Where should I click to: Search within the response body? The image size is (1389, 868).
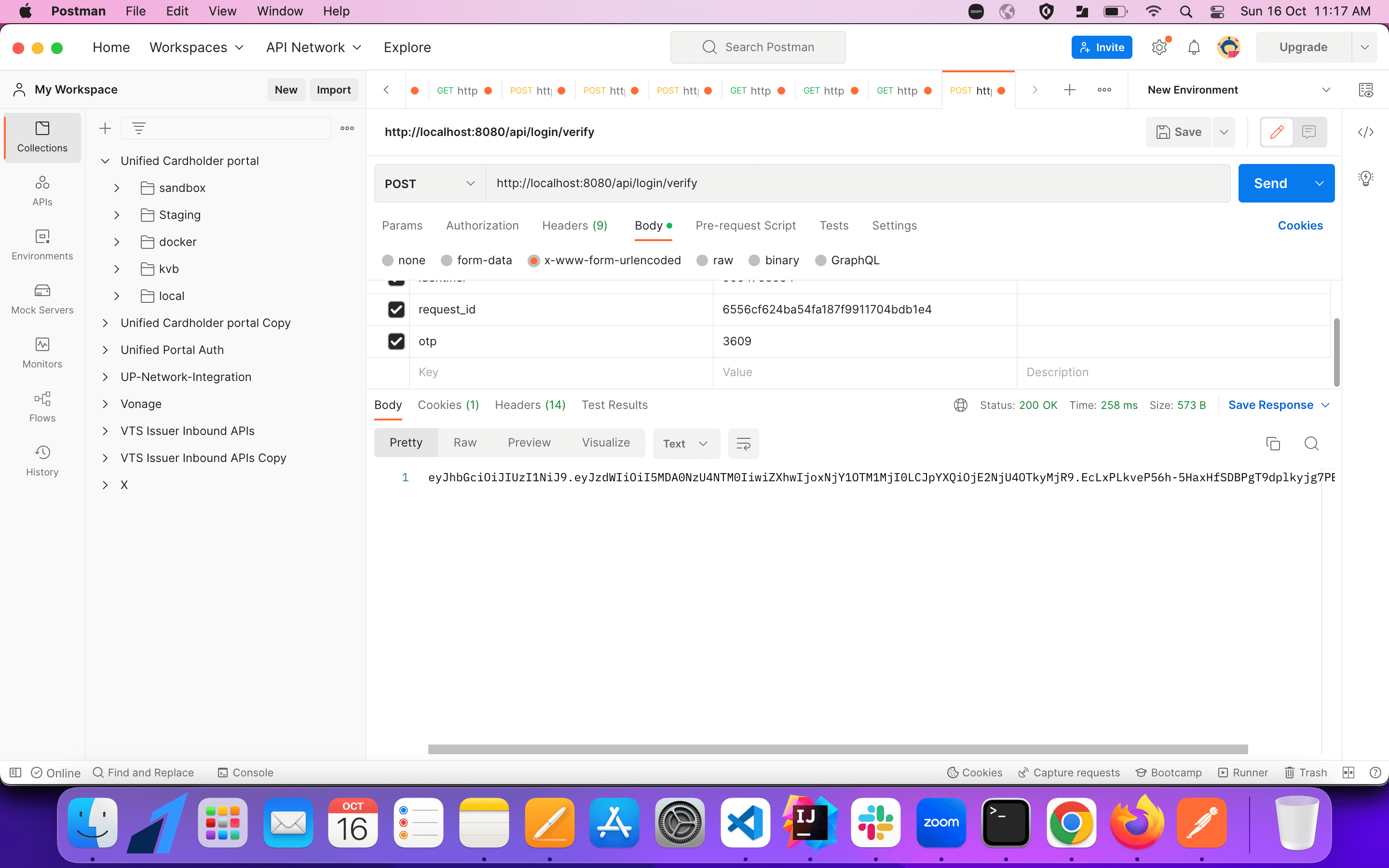point(1311,443)
